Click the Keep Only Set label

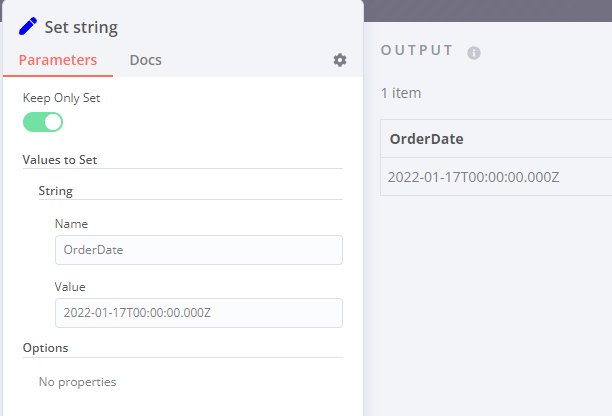tap(62, 98)
